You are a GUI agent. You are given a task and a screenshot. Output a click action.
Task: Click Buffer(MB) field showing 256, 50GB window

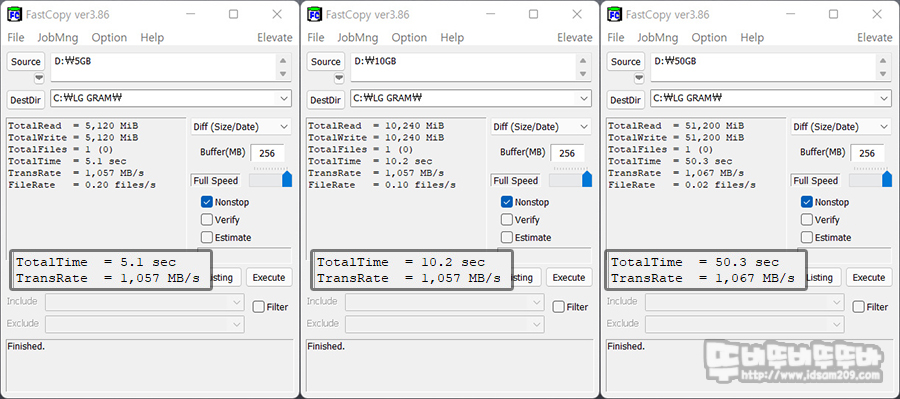(867, 153)
